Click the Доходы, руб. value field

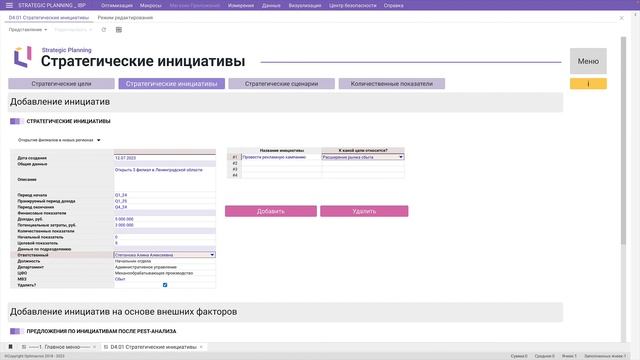(x=164, y=219)
